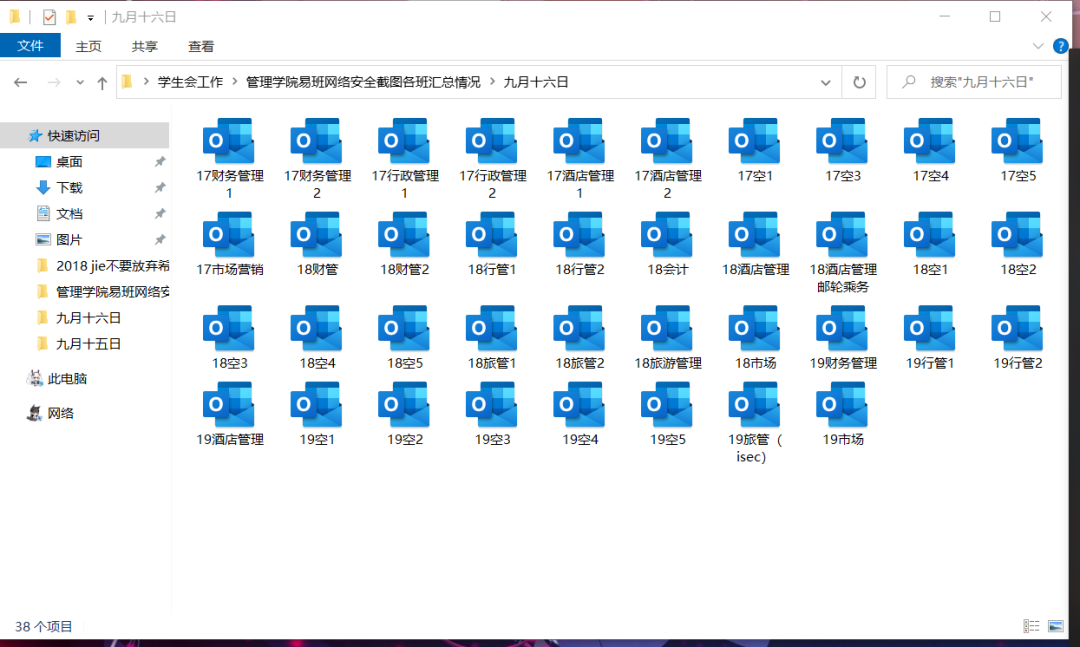Switch to the 主页 ribbon tab
This screenshot has width=1080, height=647.
point(88,46)
